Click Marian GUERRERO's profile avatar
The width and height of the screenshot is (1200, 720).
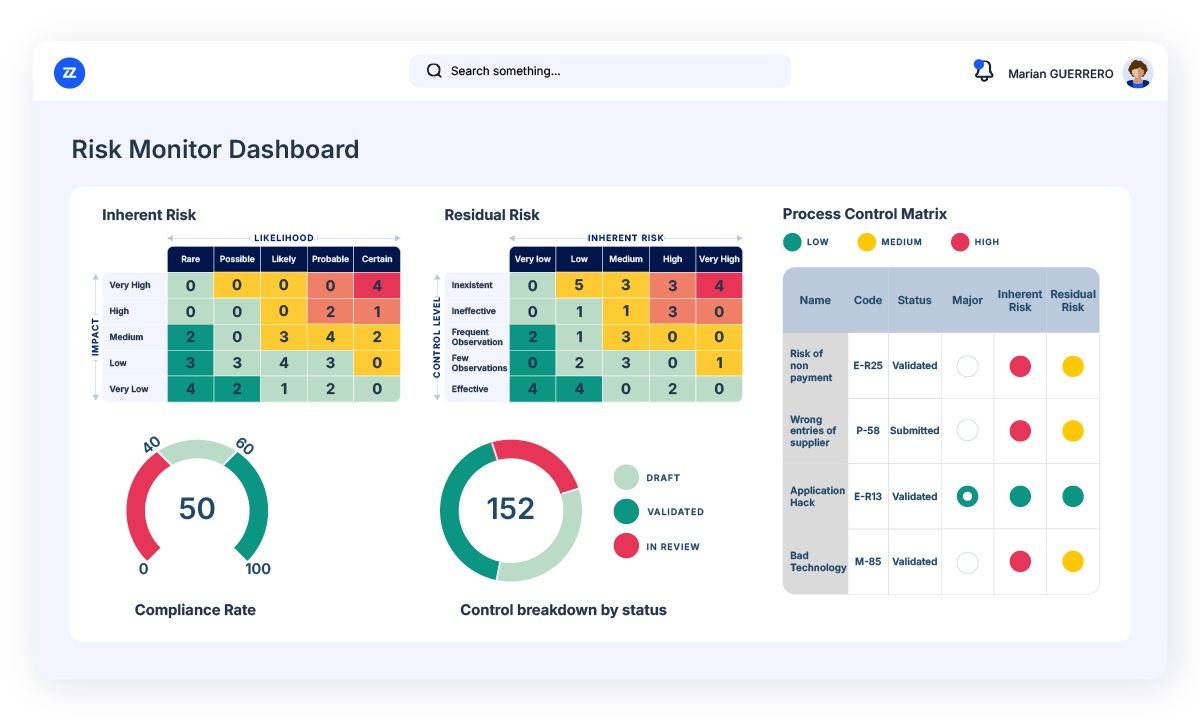coord(1137,72)
